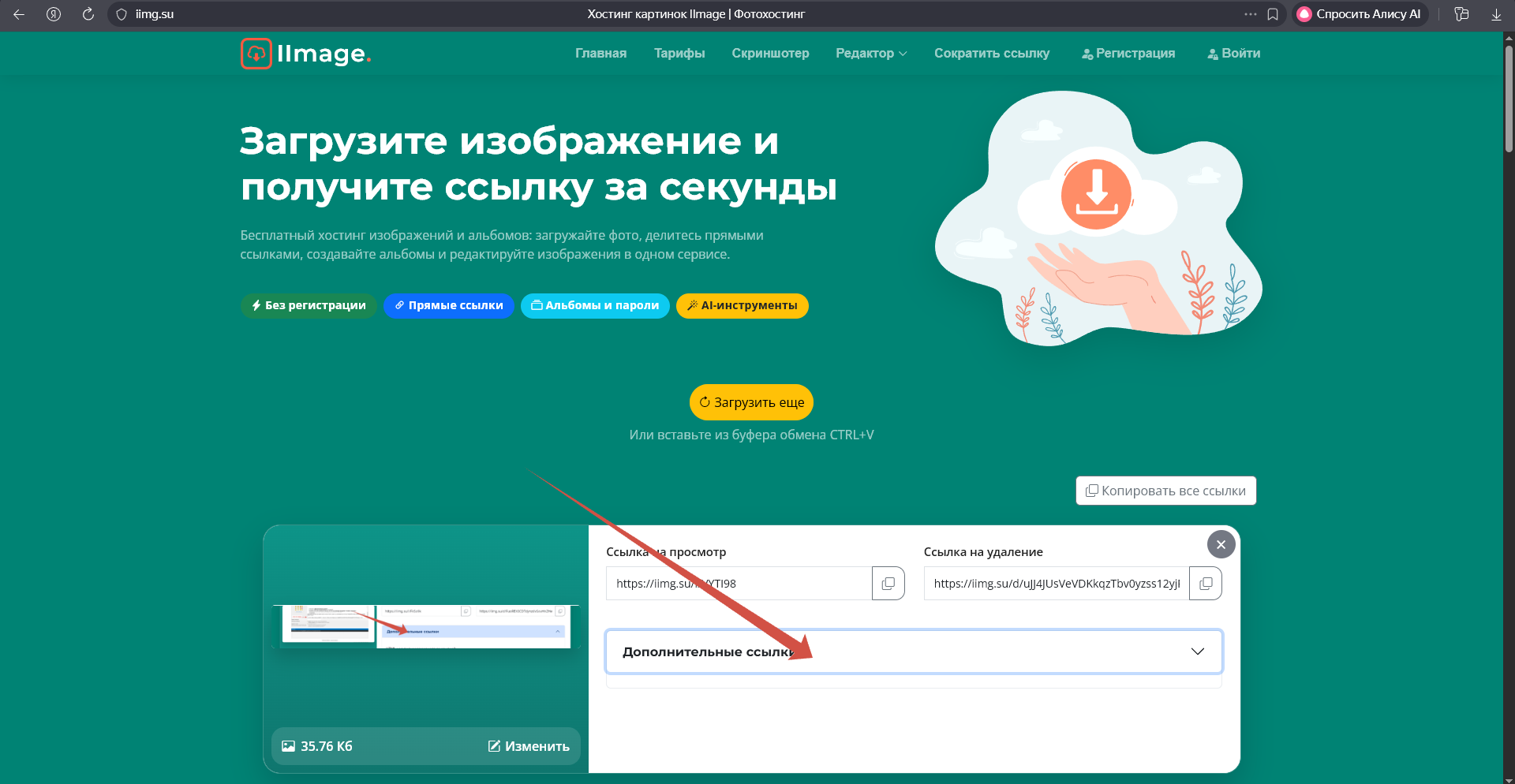Expand Дополнительные ссылки section

pos(914,651)
